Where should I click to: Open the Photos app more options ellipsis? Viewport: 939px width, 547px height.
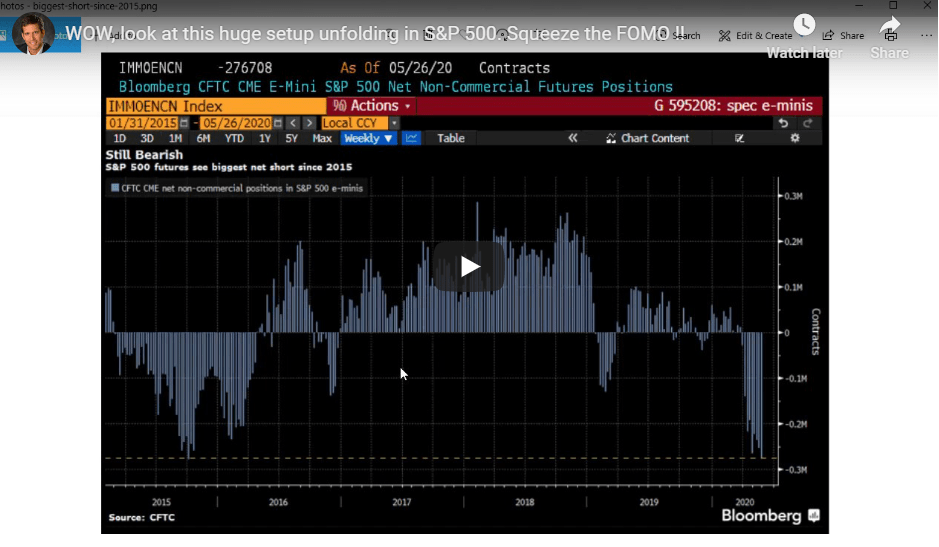[926, 36]
